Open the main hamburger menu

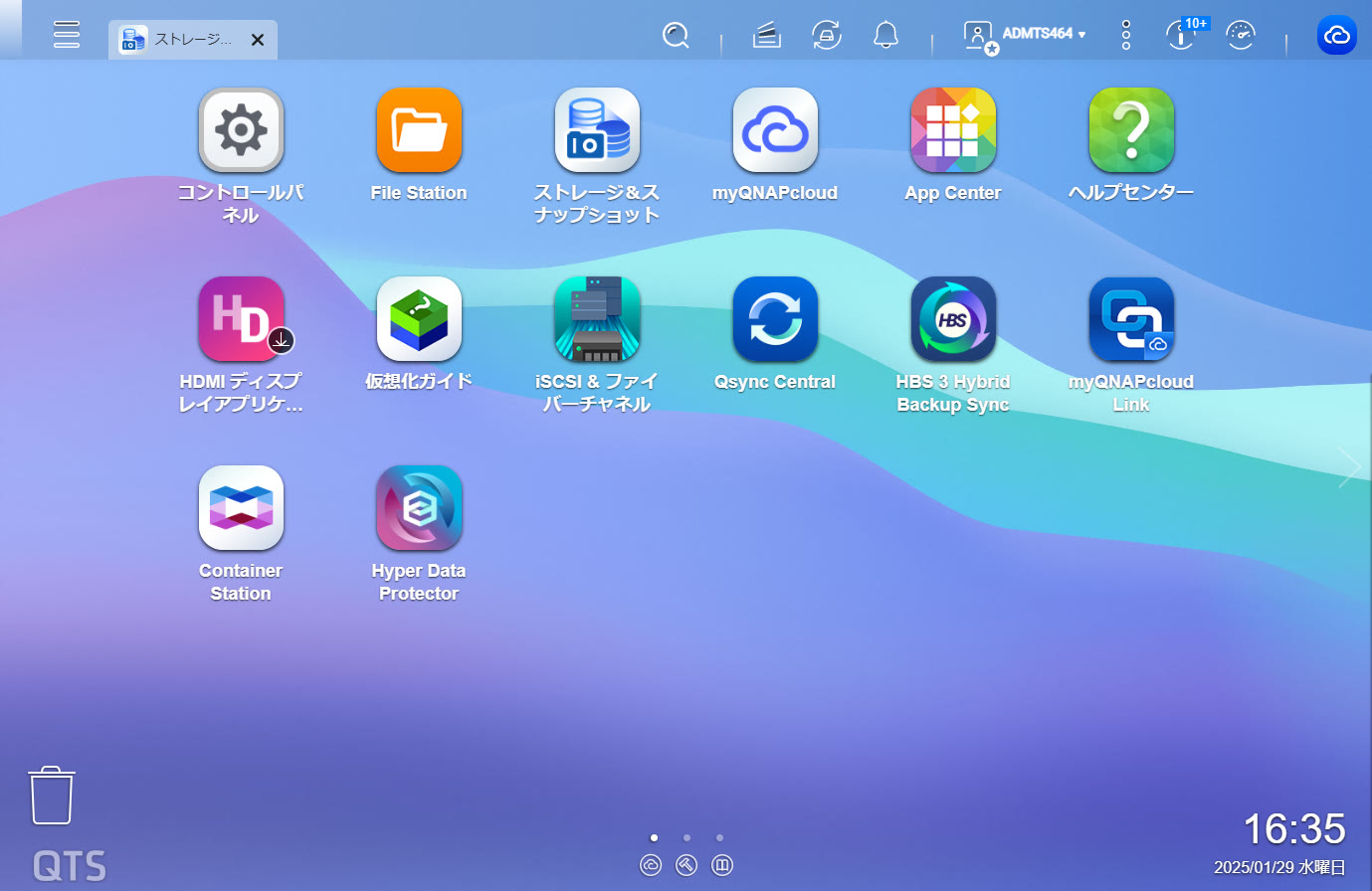[67, 34]
